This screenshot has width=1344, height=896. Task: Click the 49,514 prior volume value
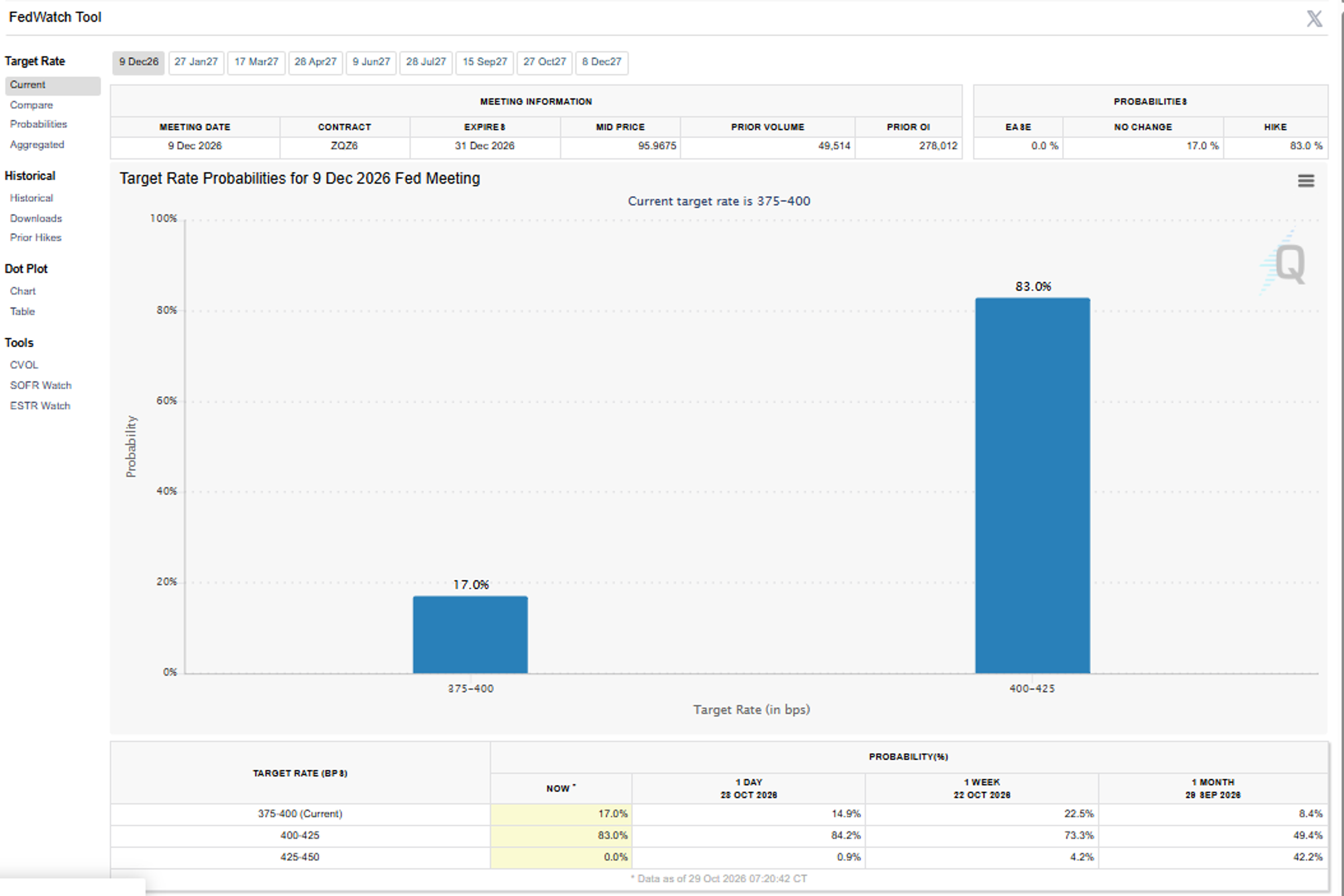[834, 146]
